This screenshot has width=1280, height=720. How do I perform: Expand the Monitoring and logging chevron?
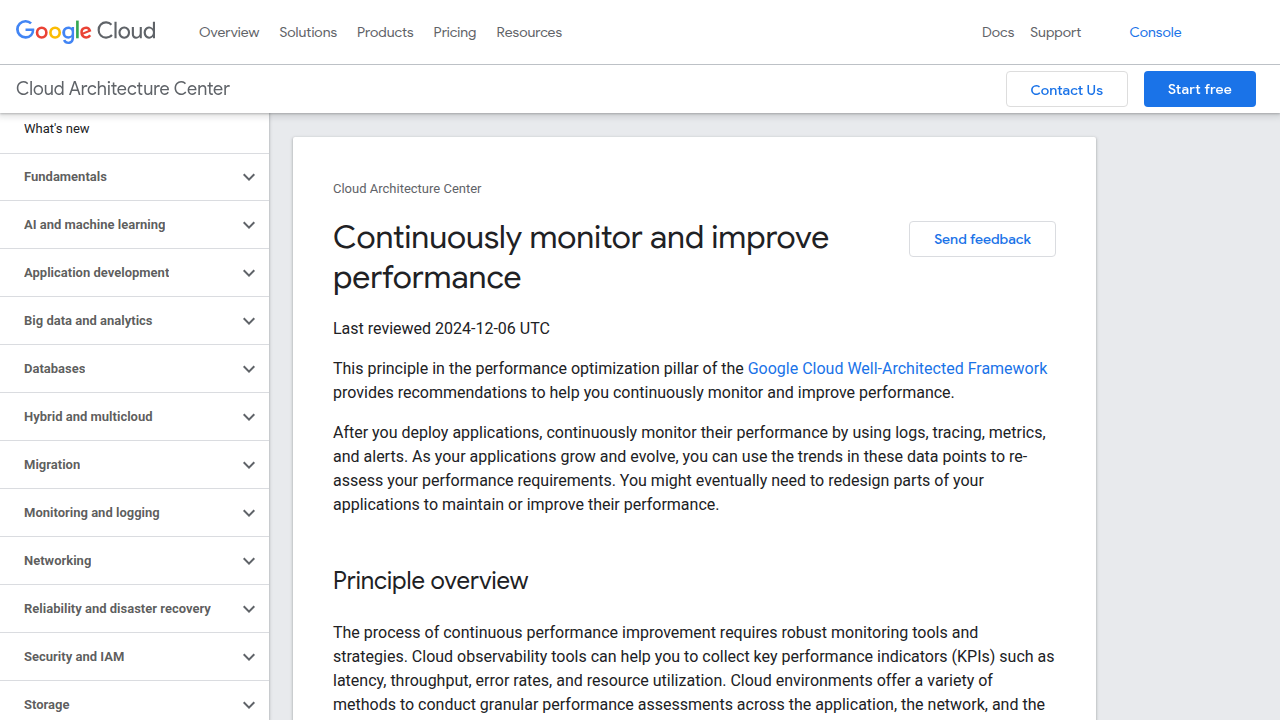[249, 513]
